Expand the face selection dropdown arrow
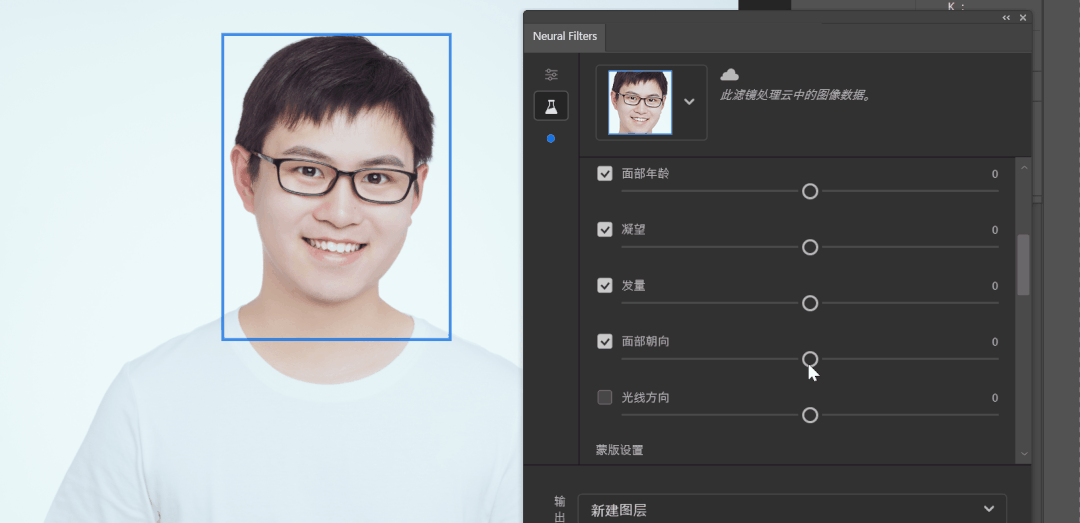1080x523 pixels. pyautogui.click(x=689, y=102)
